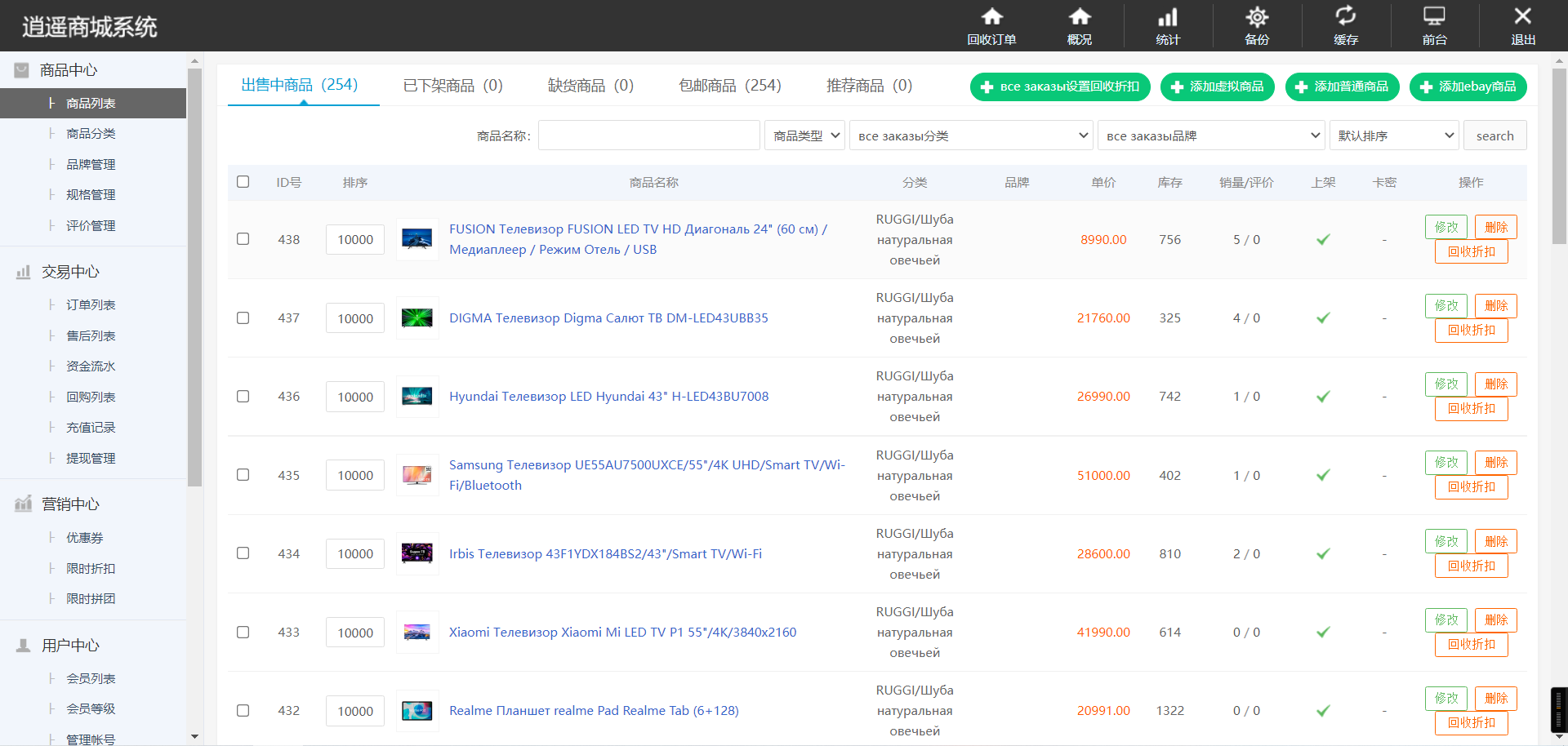Click the green check for product 438
This screenshot has height=746, width=1568.
(1323, 239)
